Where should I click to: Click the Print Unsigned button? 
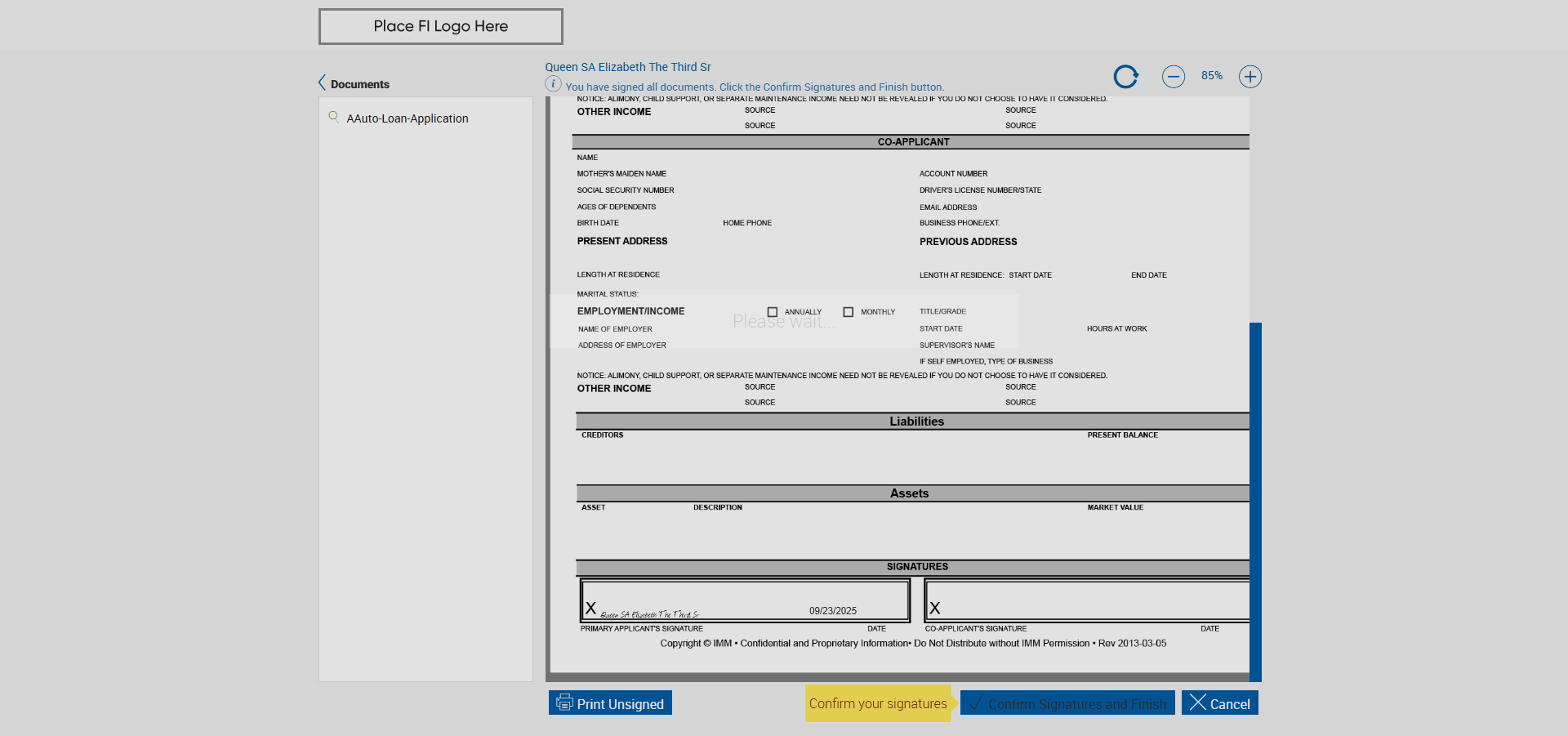pyautogui.click(x=610, y=703)
